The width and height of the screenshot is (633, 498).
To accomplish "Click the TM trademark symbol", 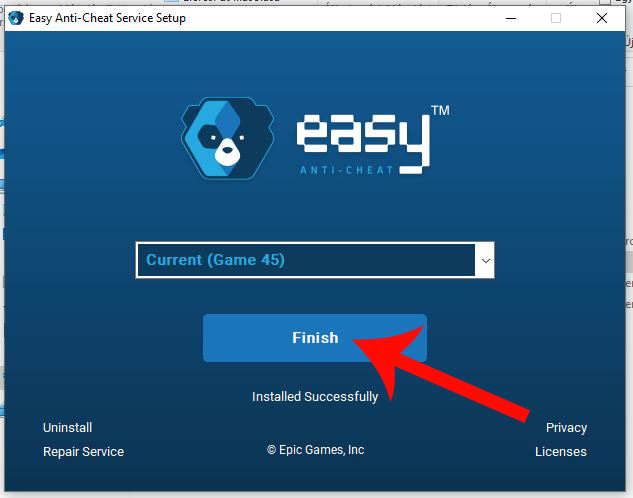I will pyautogui.click(x=440, y=111).
